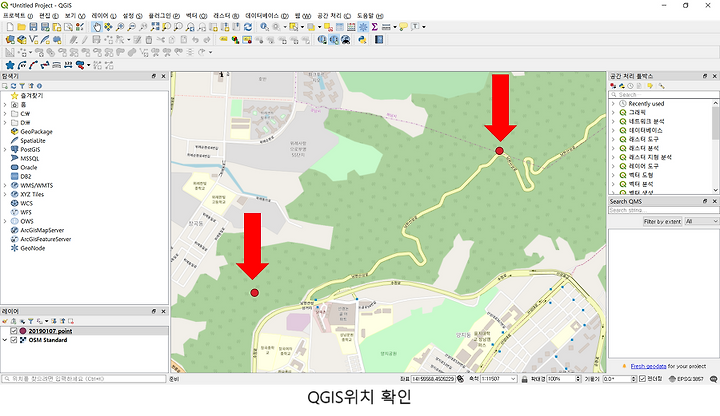This screenshot has width=720, height=416.
Task: Select the 20190107_point layer name
Action: pyautogui.click(x=51, y=331)
